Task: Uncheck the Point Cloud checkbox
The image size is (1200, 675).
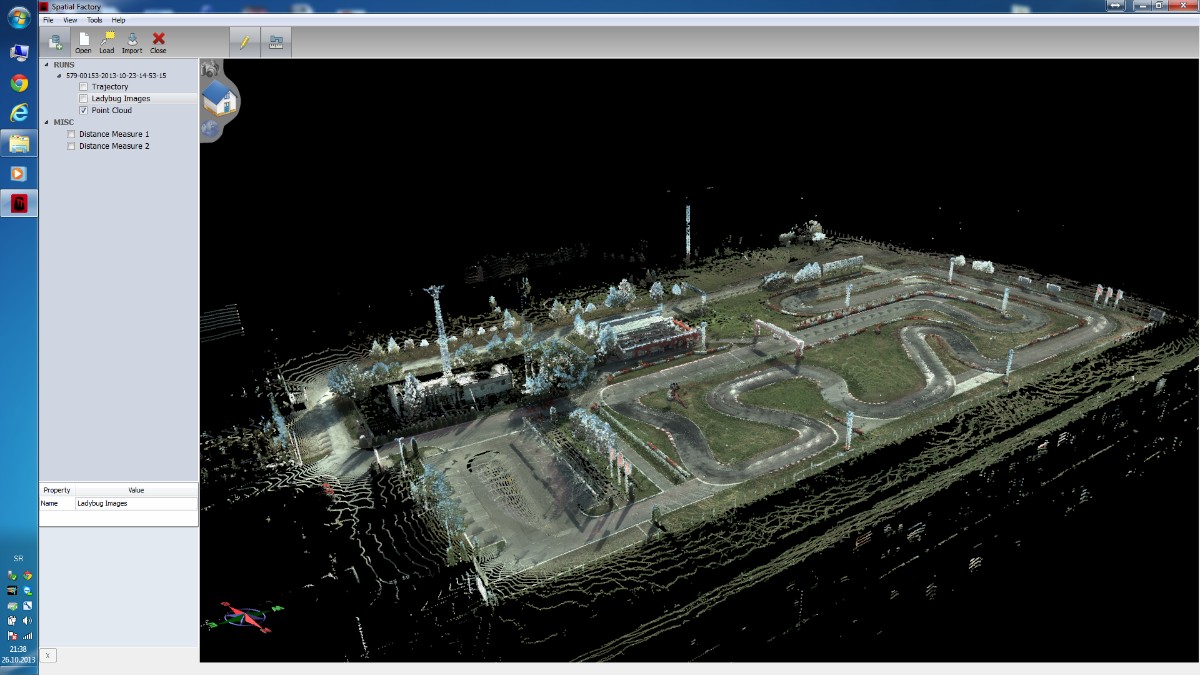Action: (84, 110)
